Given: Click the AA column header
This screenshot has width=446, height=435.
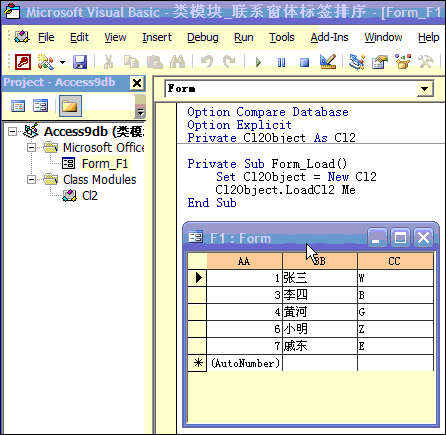Looking at the screenshot, I should coord(244,261).
